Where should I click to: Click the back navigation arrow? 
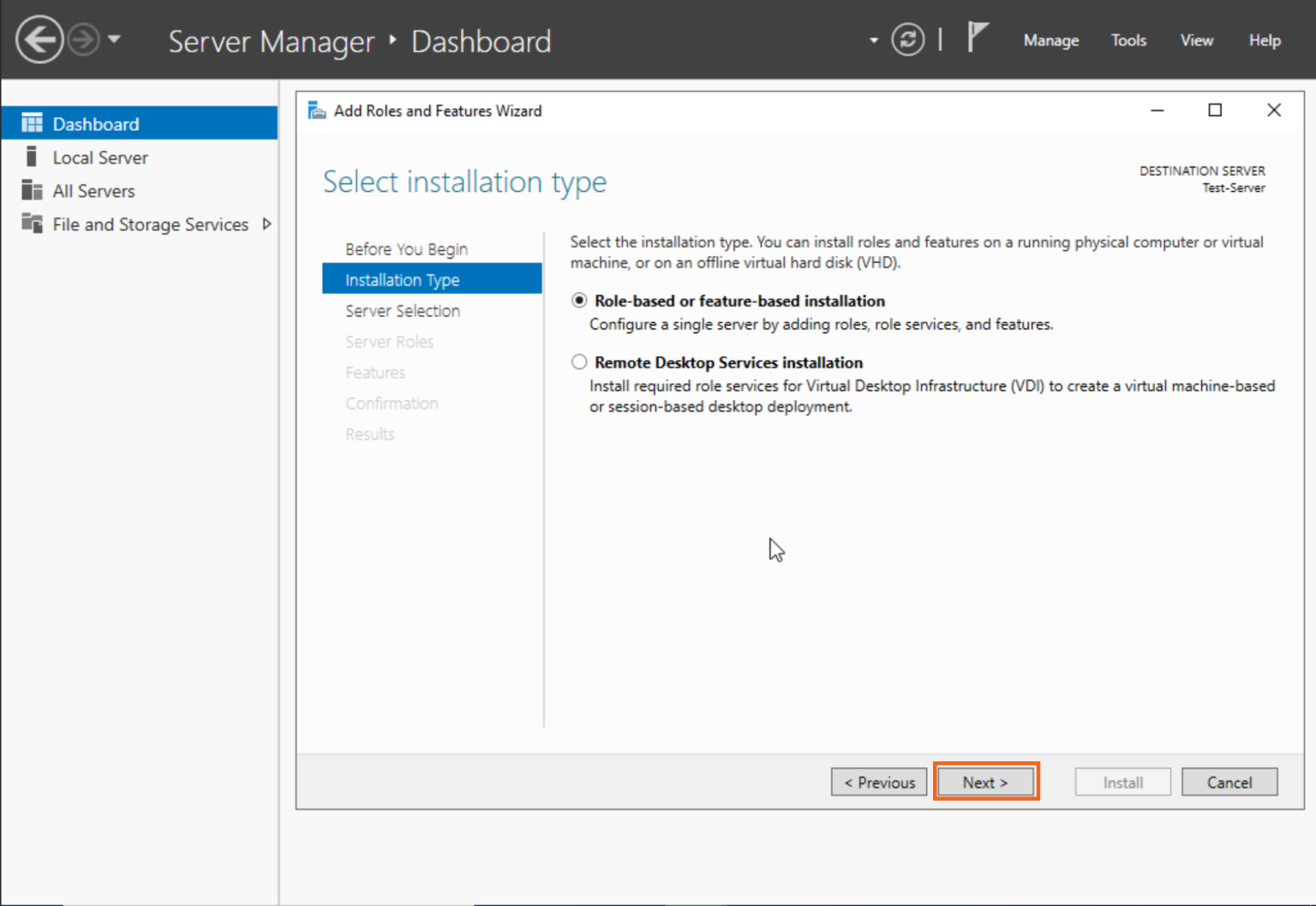click(39, 39)
